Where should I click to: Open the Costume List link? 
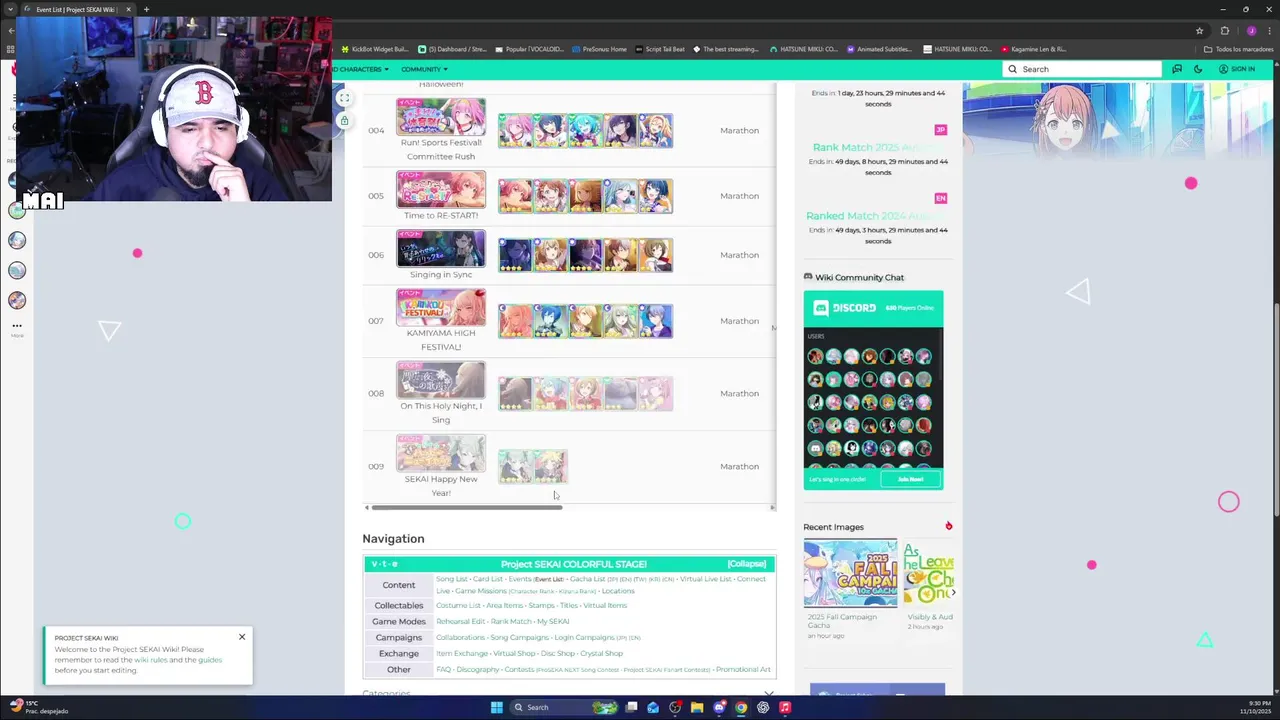tap(458, 605)
